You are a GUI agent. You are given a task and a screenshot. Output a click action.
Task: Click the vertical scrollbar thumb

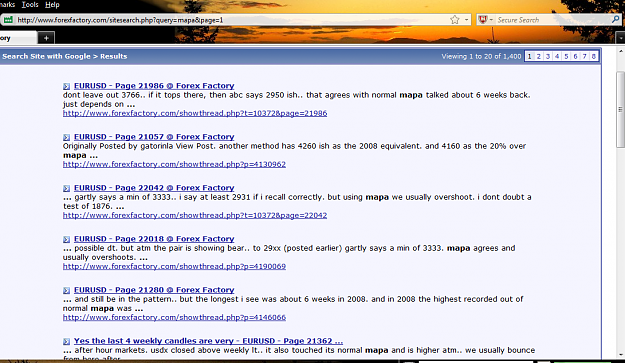coord(620,110)
